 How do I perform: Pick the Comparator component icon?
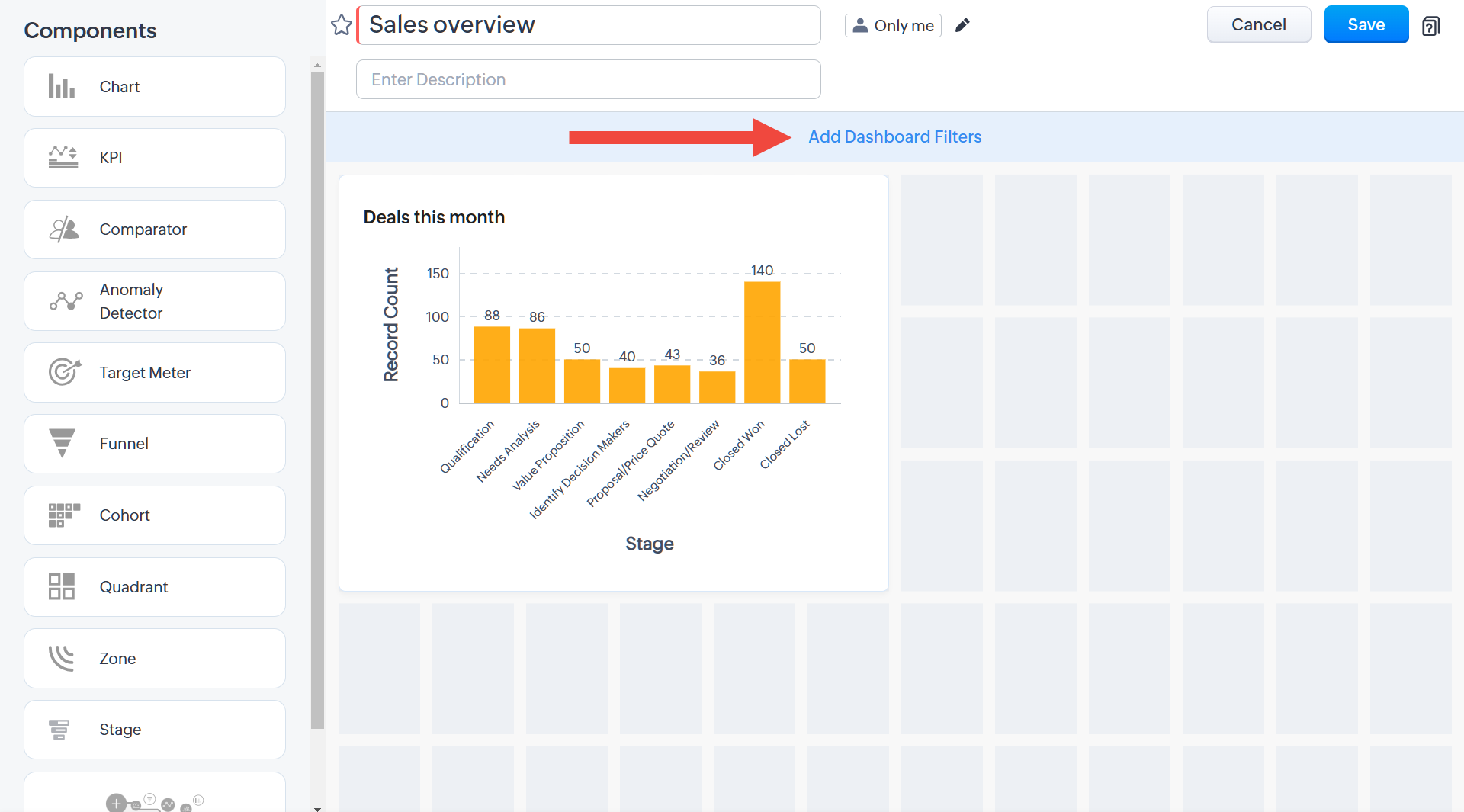point(64,229)
